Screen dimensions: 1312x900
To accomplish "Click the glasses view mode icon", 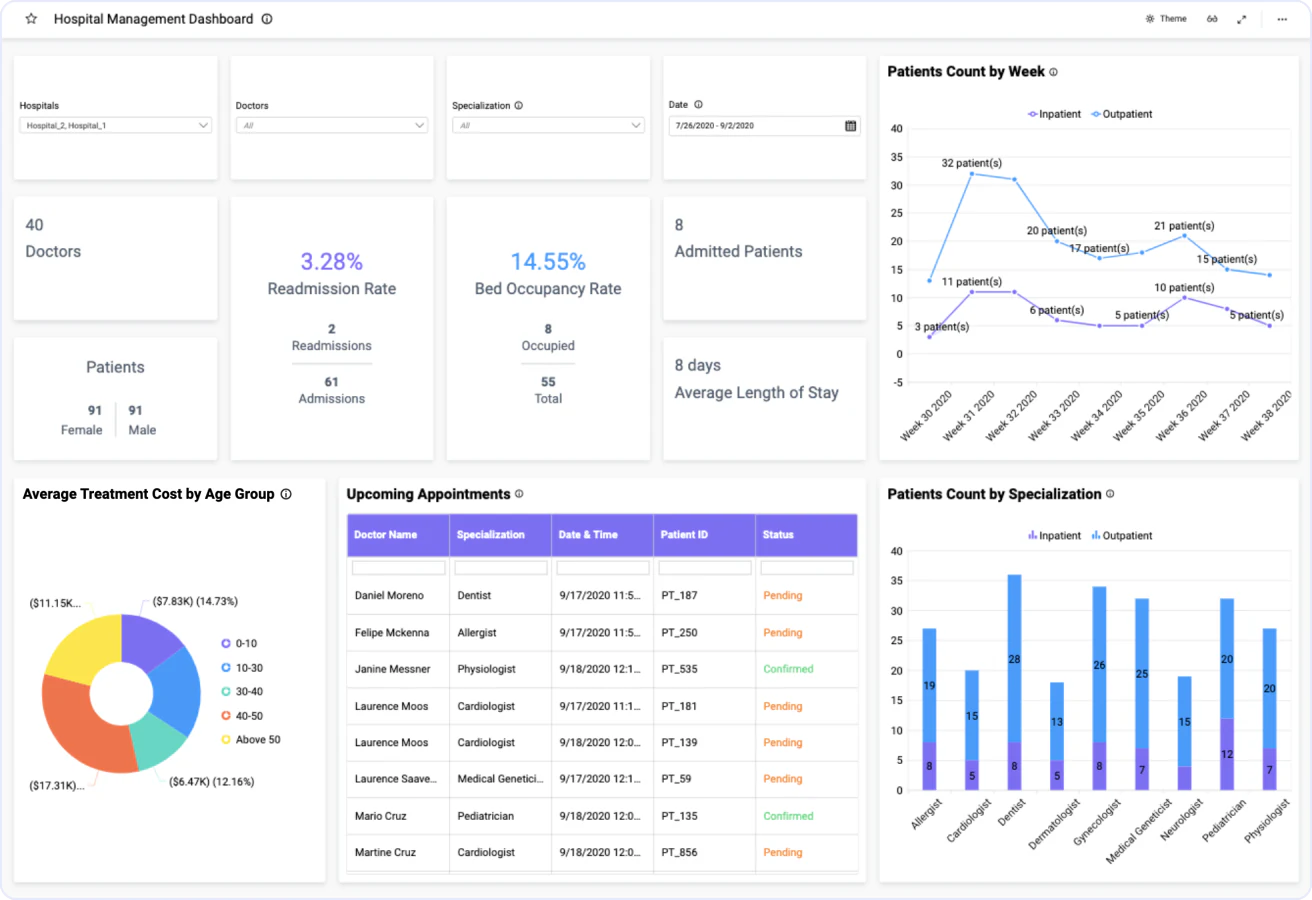I will [x=1212, y=19].
